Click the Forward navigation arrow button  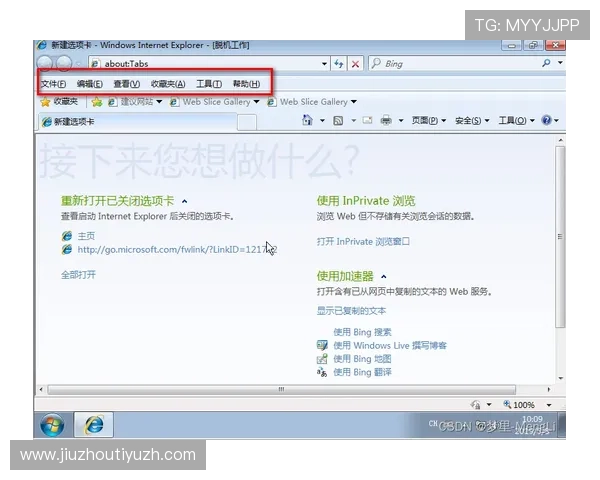(x=64, y=63)
